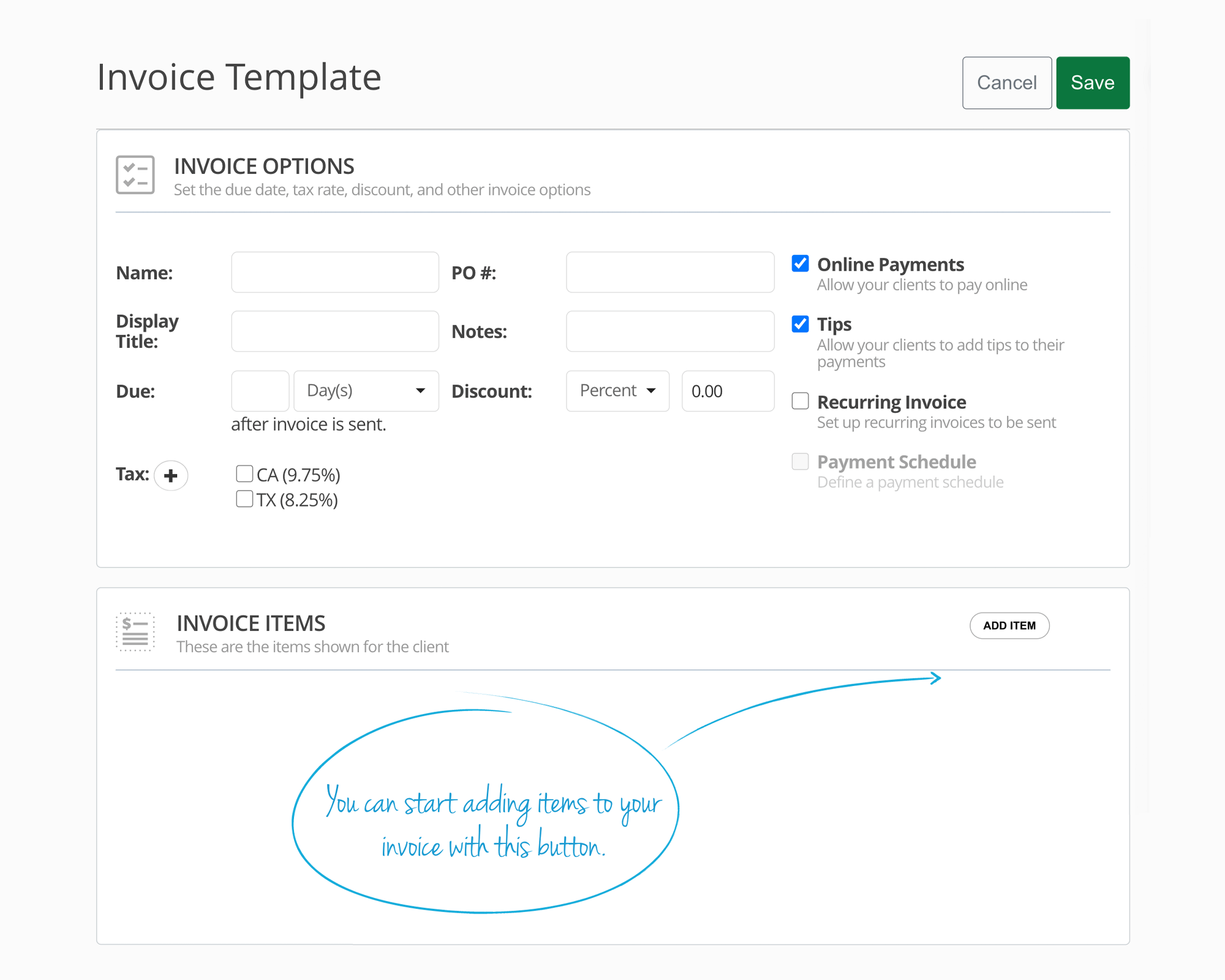Click the Add Item button

[1009, 625]
